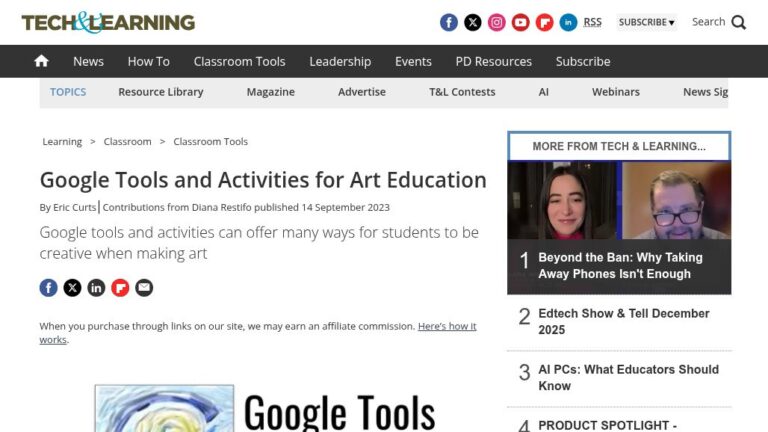Viewport: 768px width, 432px height.
Task: Click the home icon in navigation bar
Action: pos(42,61)
